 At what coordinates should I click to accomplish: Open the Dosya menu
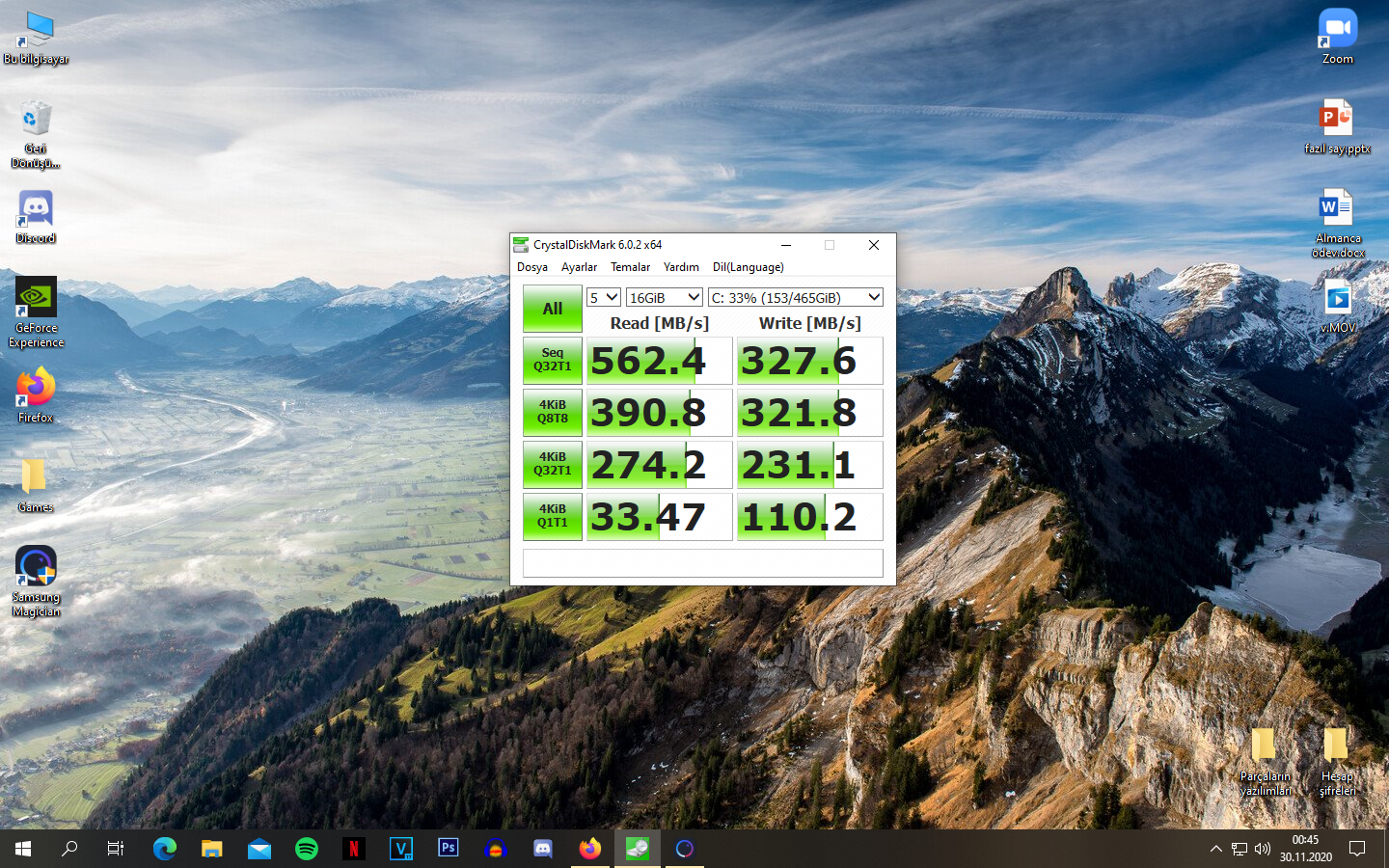point(532,267)
